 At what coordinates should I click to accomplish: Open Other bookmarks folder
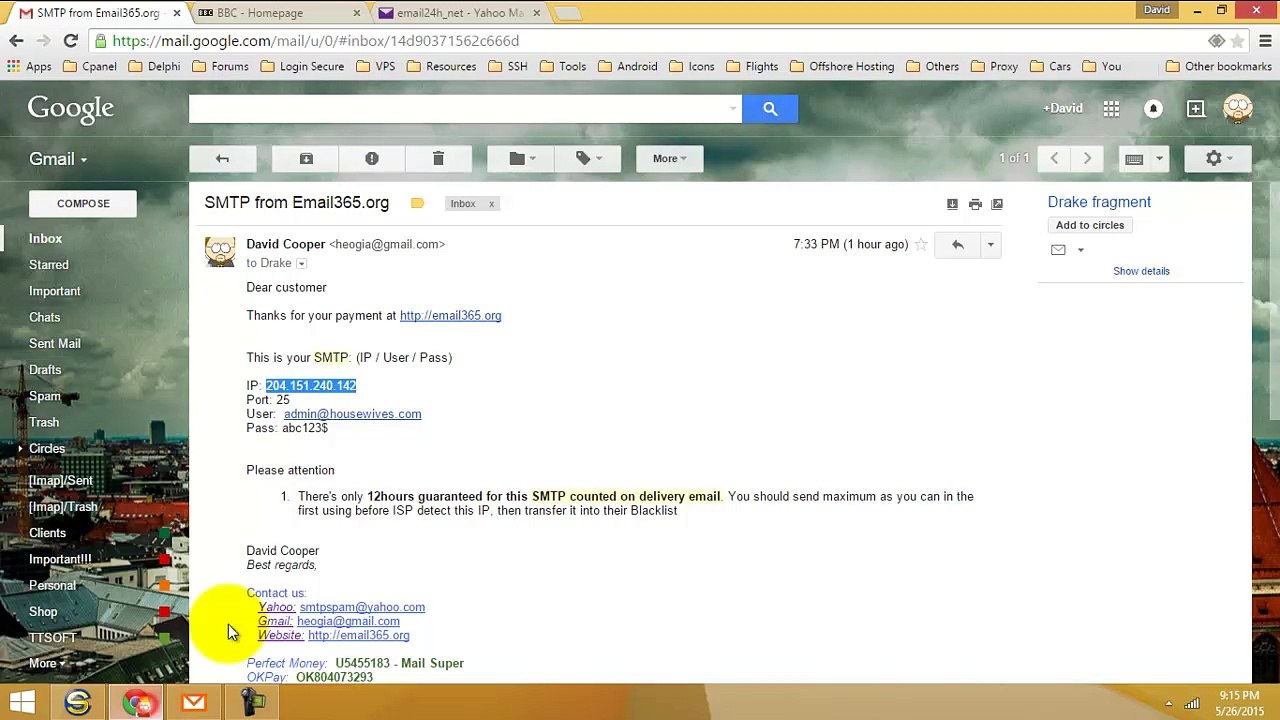pos(1219,67)
